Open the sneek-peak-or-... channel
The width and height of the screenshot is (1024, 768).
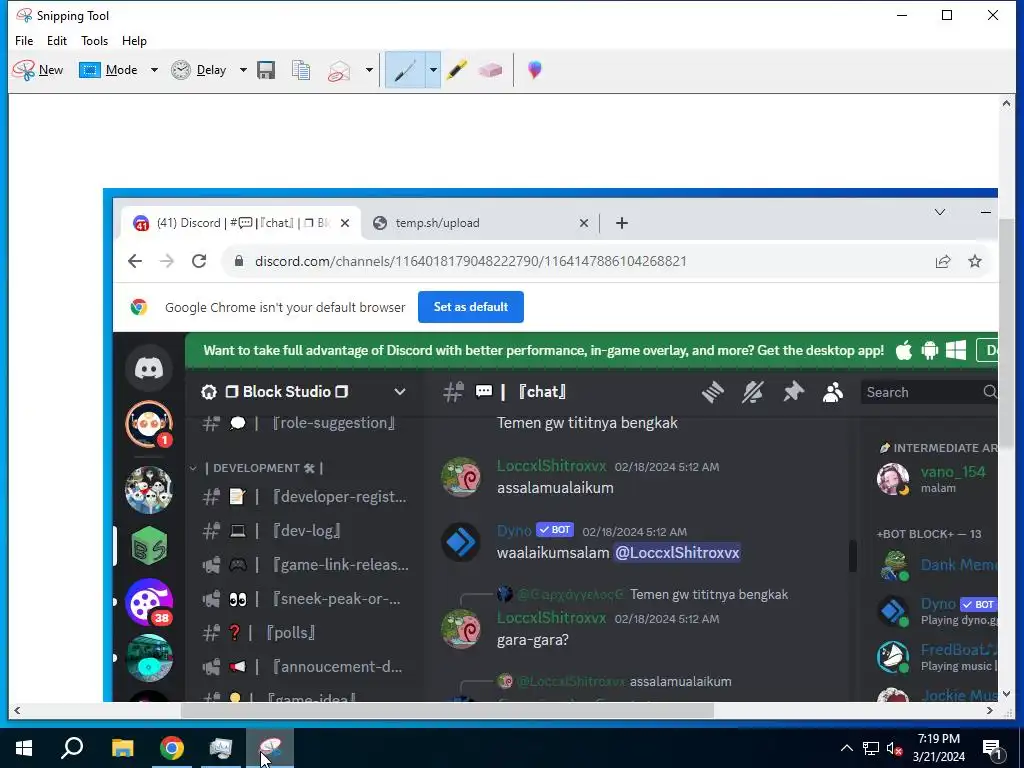304,599
